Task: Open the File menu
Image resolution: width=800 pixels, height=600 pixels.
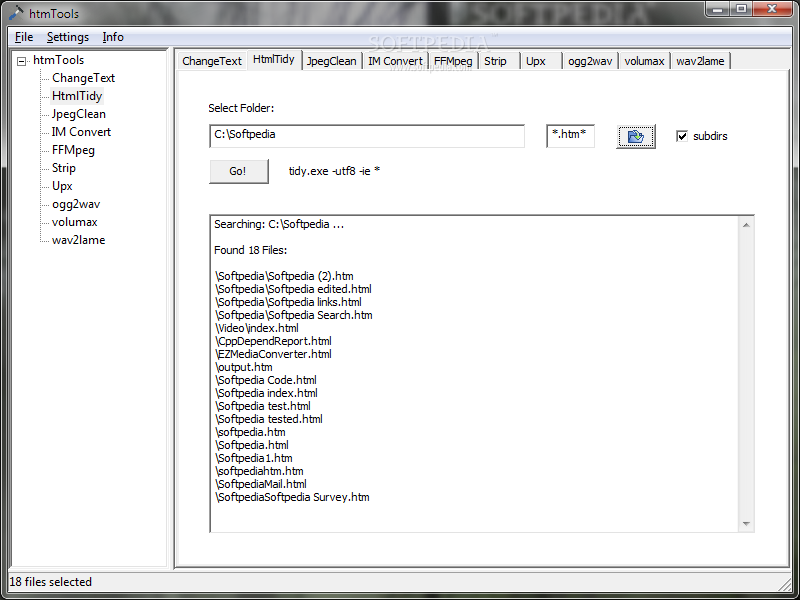Action: tap(24, 37)
